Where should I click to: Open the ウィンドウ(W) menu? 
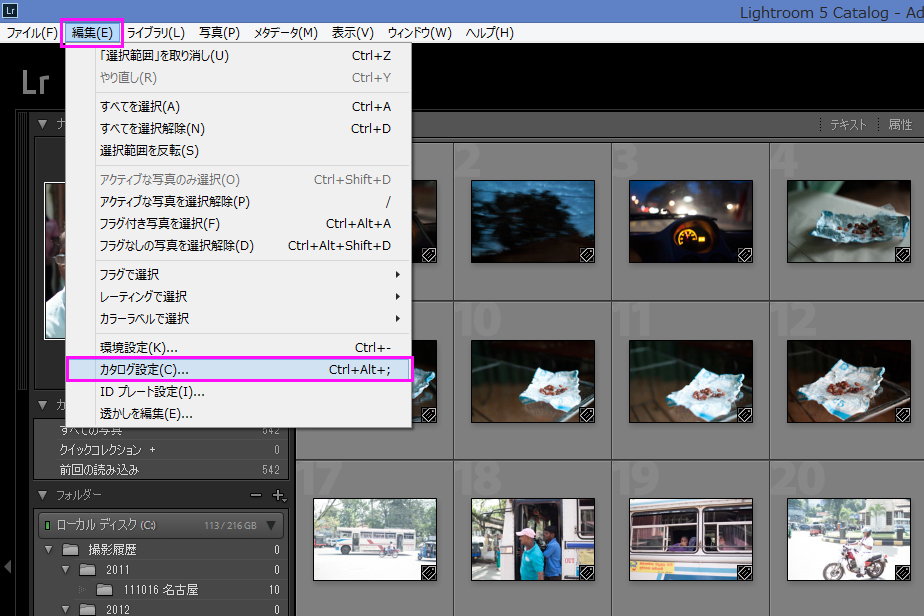click(420, 33)
